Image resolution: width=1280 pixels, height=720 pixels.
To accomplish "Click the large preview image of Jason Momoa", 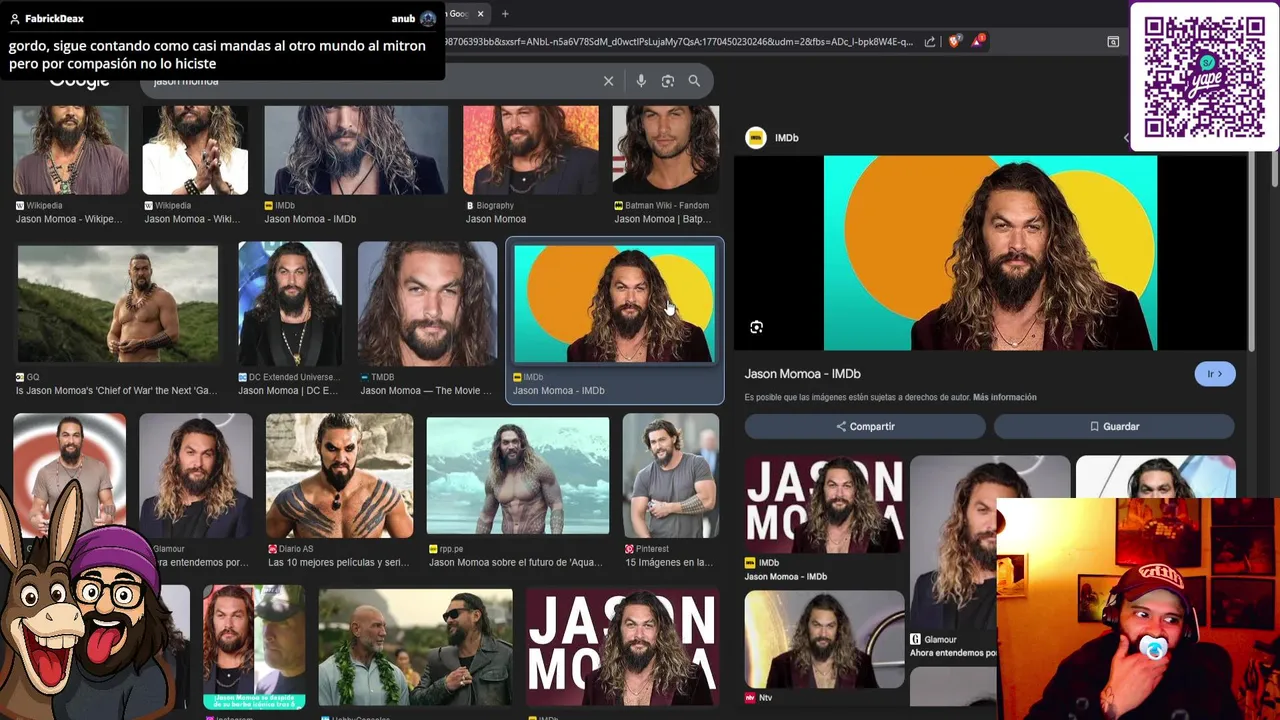I will (x=990, y=253).
